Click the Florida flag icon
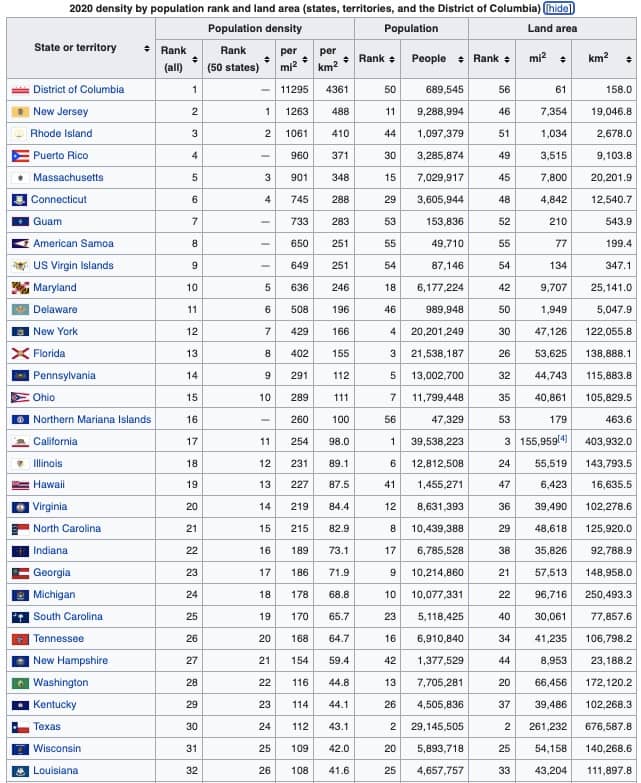641x783 pixels. coord(20,354)
